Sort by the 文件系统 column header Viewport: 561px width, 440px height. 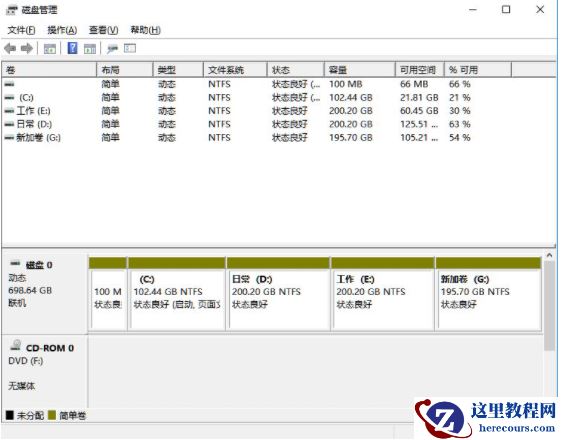[x=235, y=70]
